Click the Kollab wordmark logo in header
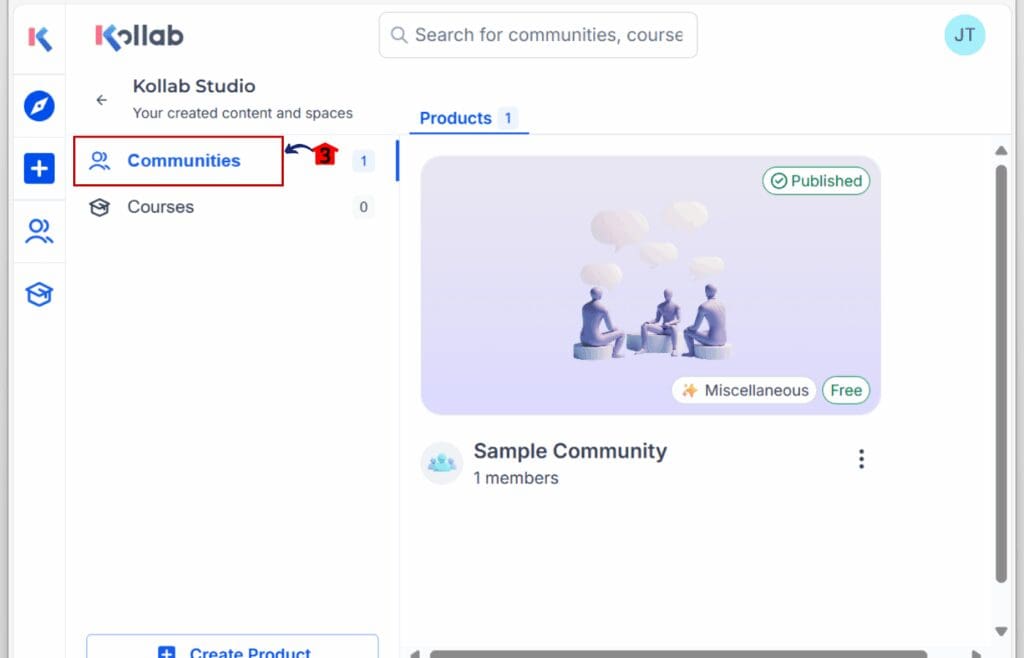 pyautogui.click(x=139, y=37)
